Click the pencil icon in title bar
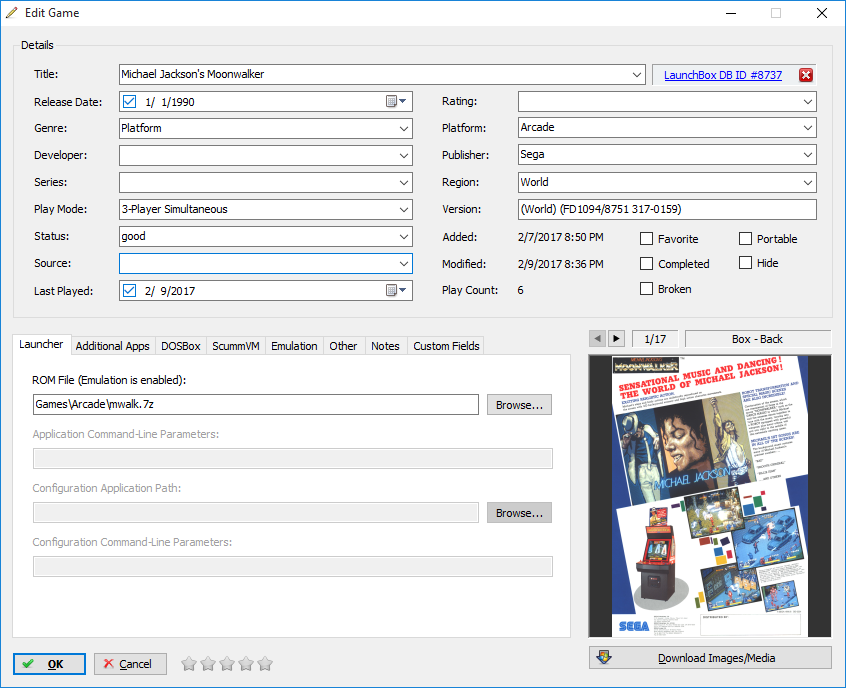This screenshot has width=846, height=688. point(12,12)
